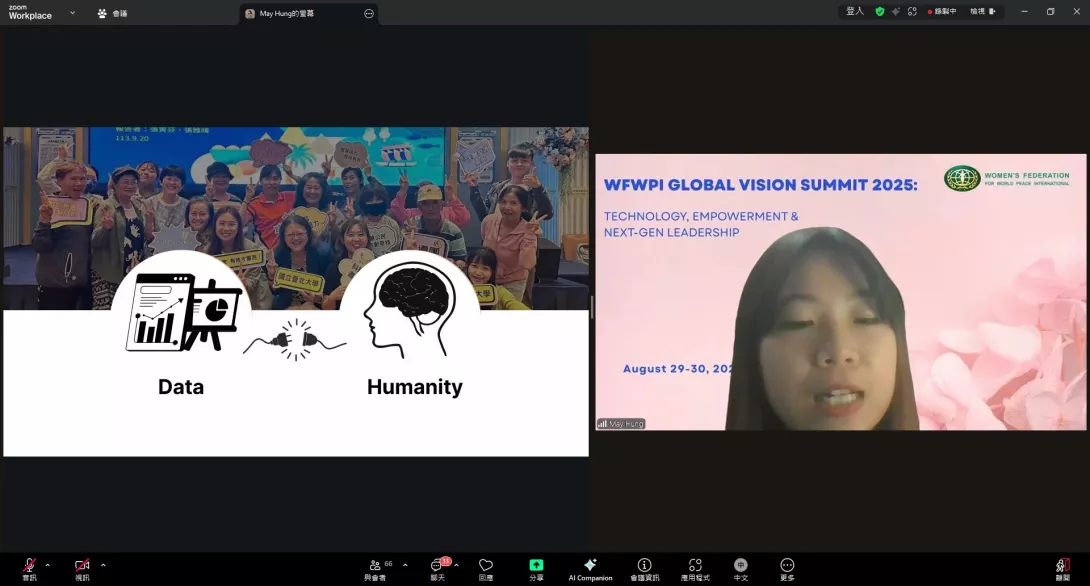
Task: Expand audio options caret next to microphone
Action: click(x=47, y=565)
